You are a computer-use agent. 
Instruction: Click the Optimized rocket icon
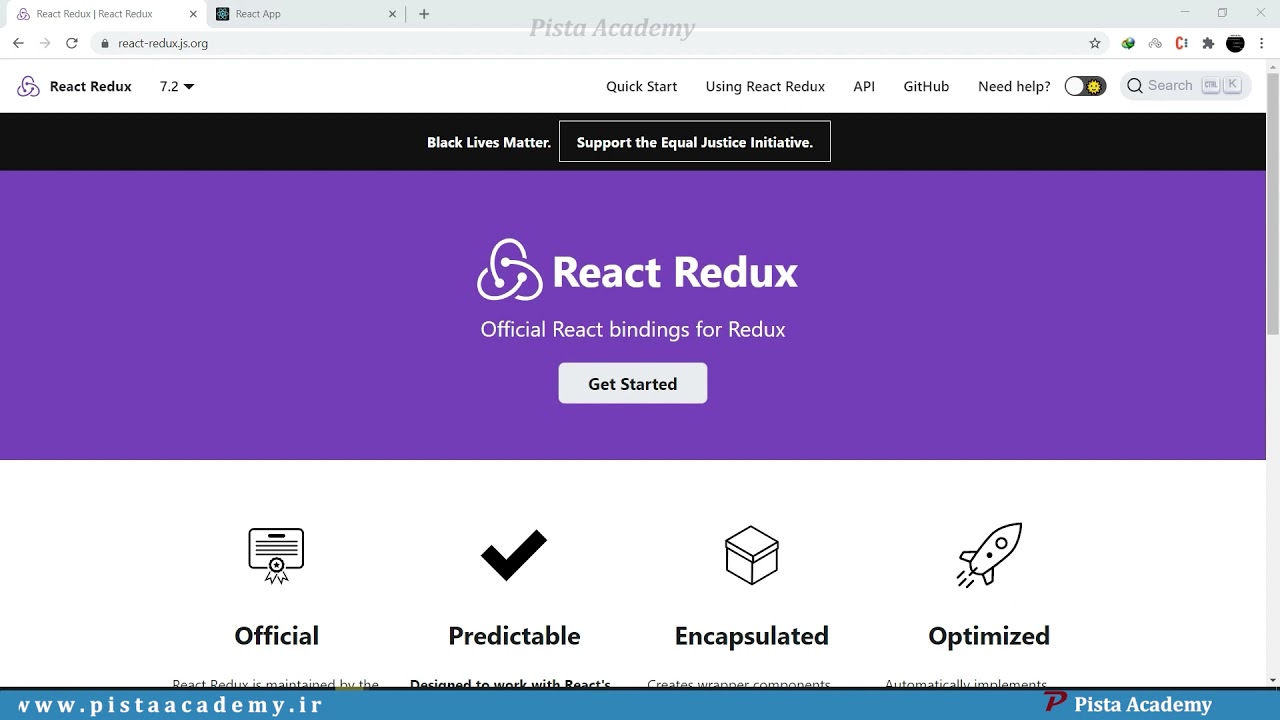coord(989,555)
